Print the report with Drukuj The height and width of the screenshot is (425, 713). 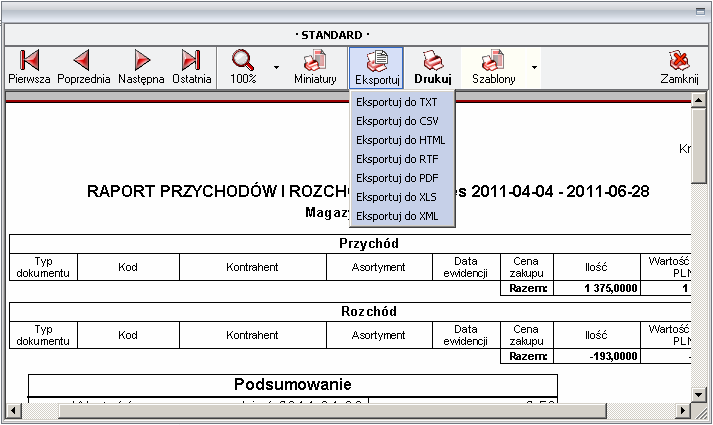433,67
